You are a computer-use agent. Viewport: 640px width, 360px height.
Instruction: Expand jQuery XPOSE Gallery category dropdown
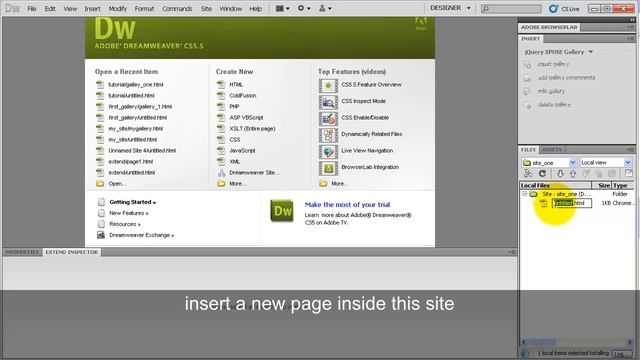click(x=591, y=52)
